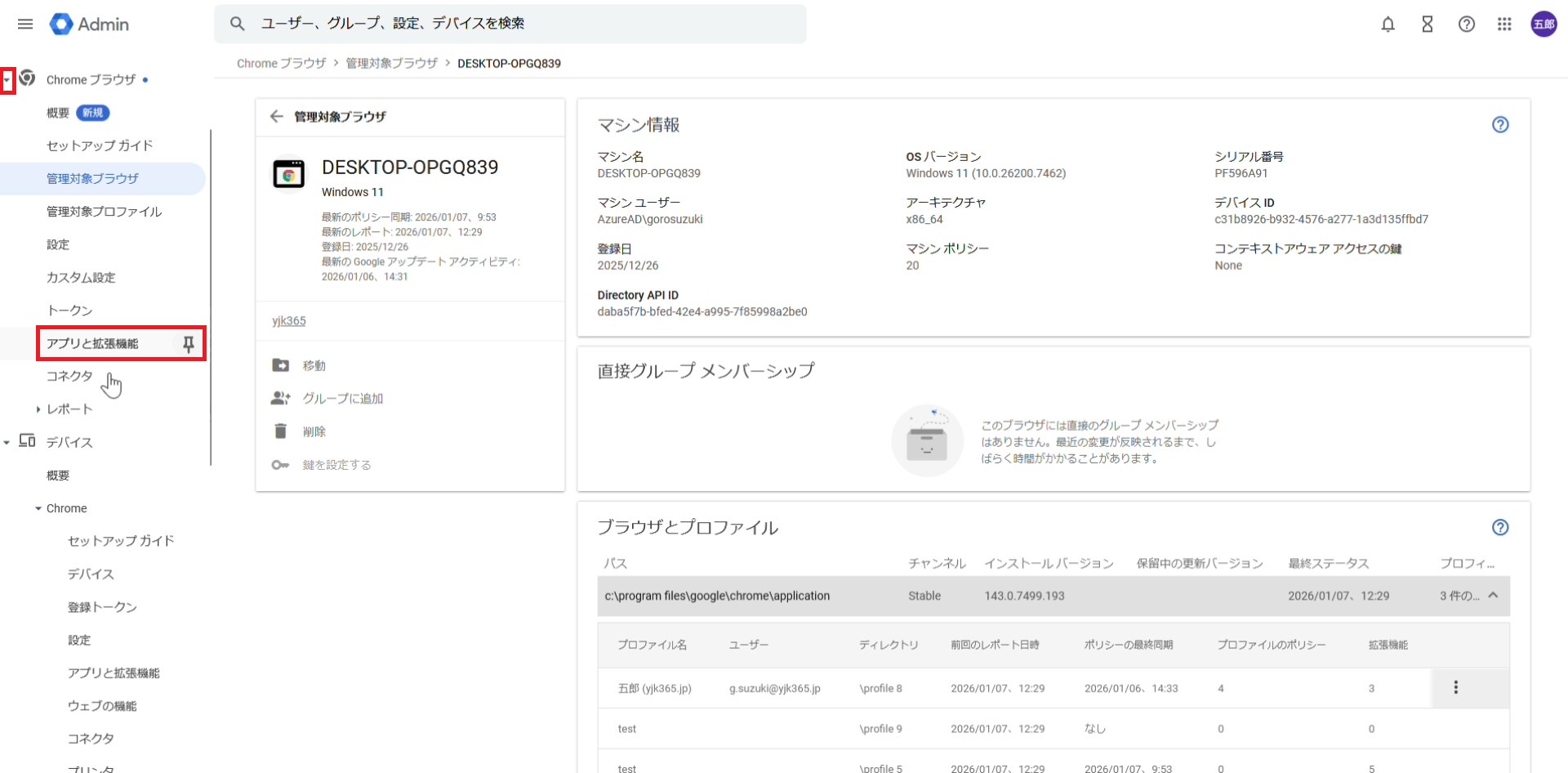Viewport: 1568px width, 773px height.
Task: Open the tasks hourglass icon
Action: [1427, 25]
